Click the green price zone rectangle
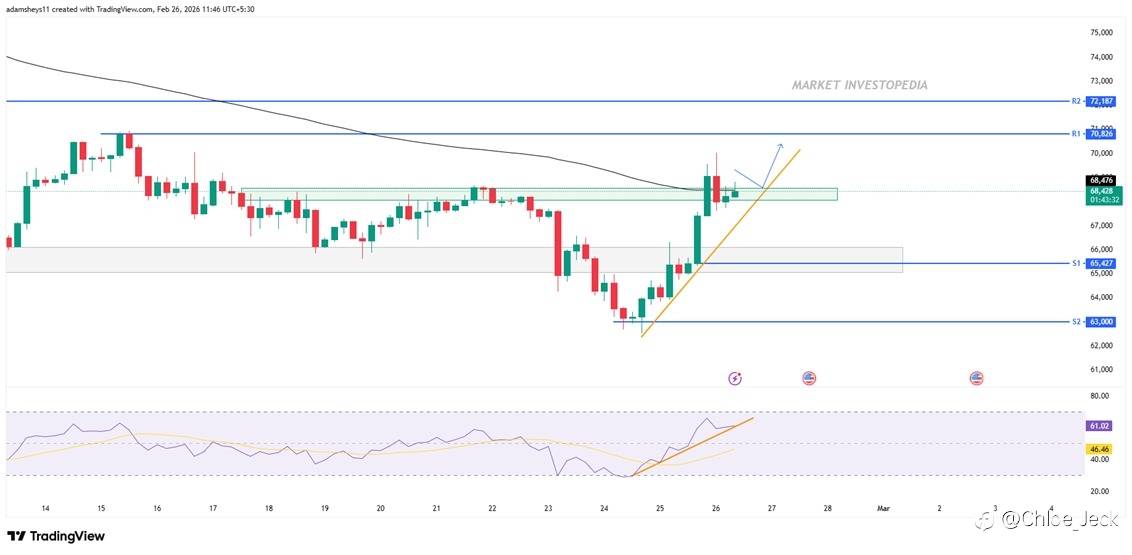 point(539,194)
